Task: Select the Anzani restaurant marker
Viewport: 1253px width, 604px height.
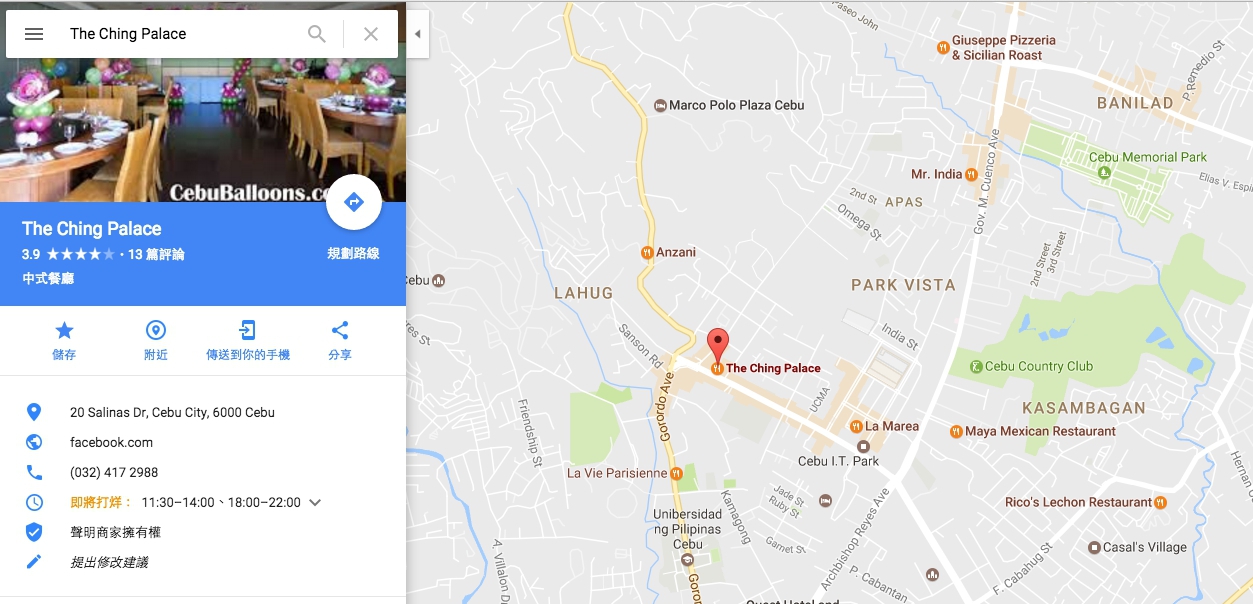Action: coord(648,252)
